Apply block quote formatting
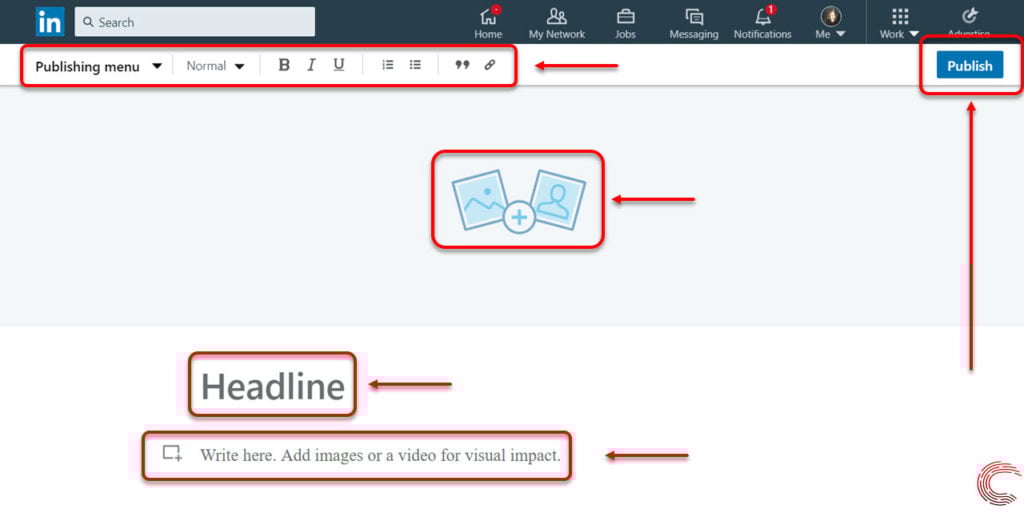 click(462, 65)
